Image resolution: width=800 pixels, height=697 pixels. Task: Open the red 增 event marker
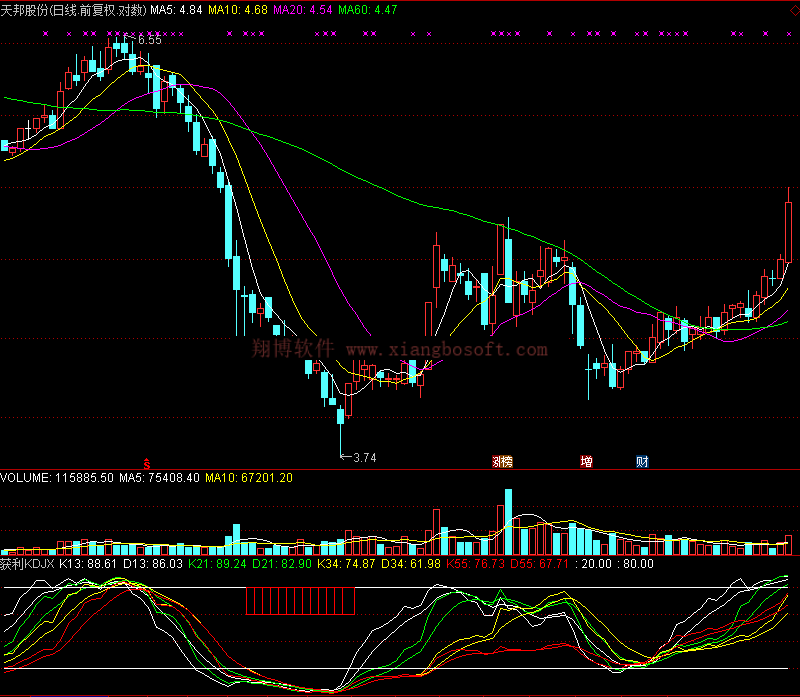[586, 462]
